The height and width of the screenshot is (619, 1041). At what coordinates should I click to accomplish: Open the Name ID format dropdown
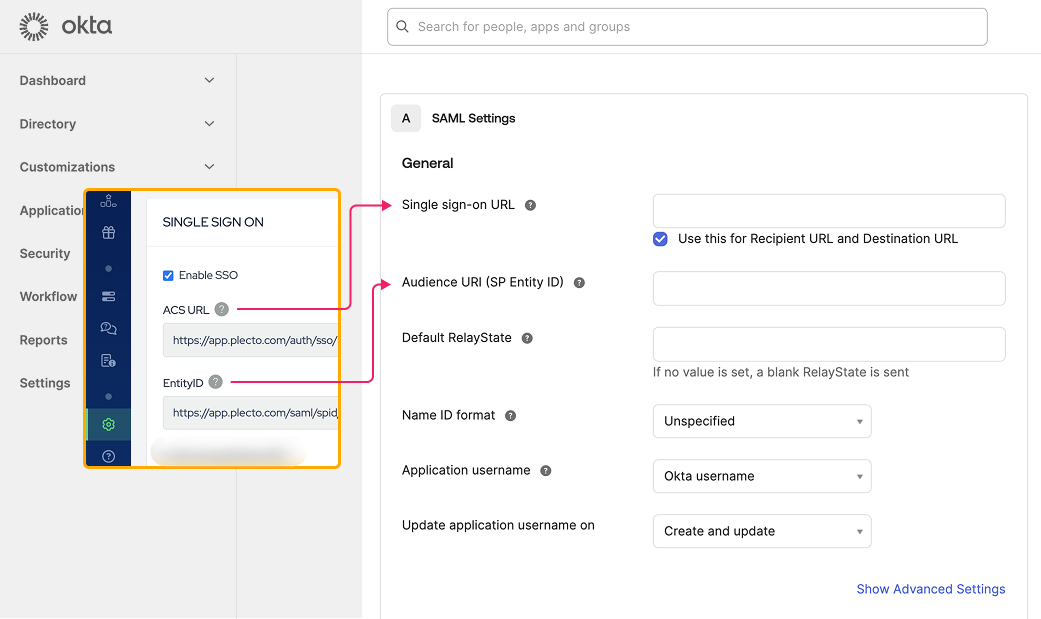click(x=761, y=421)
